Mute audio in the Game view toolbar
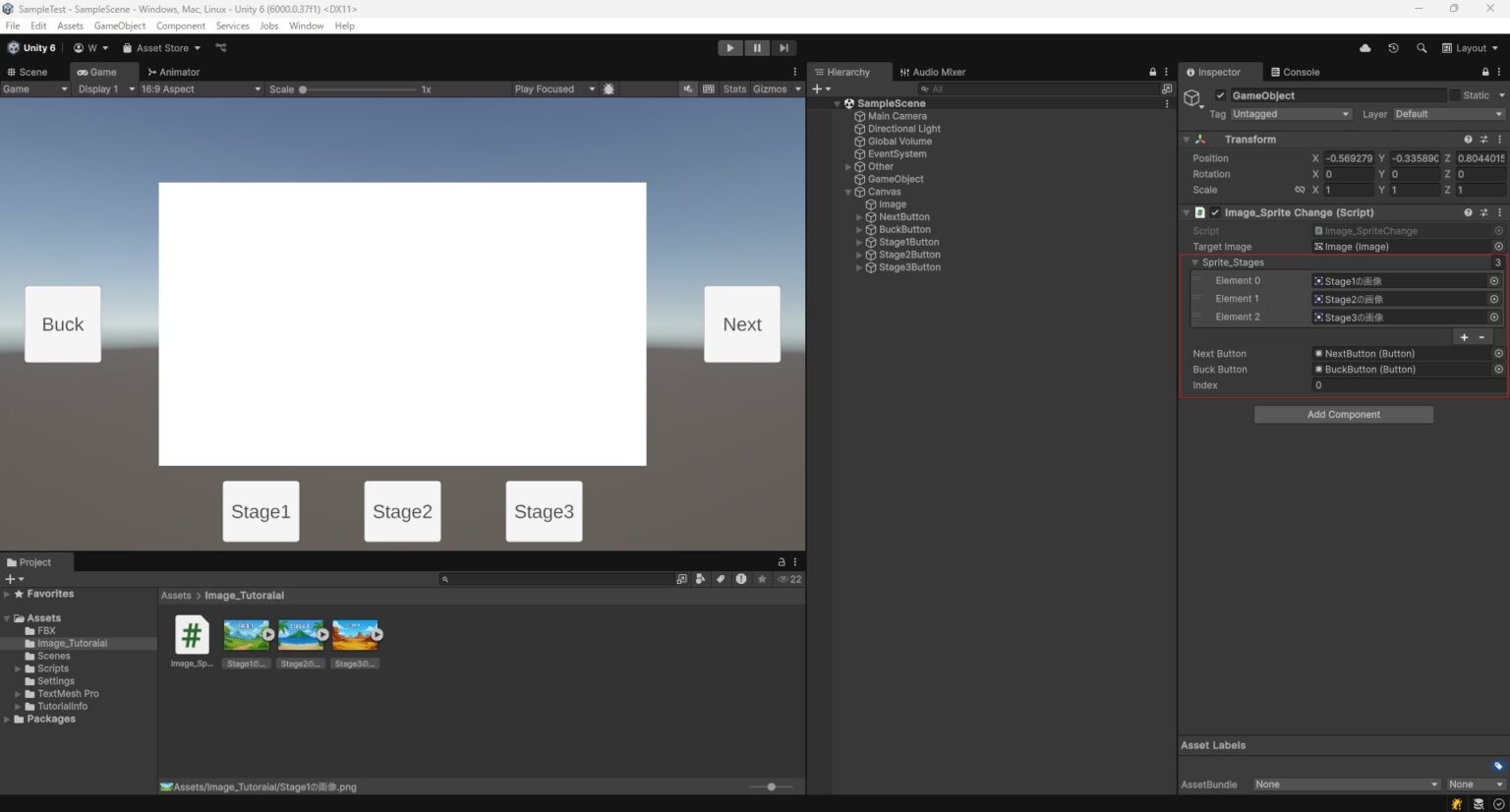 (686, 88)
